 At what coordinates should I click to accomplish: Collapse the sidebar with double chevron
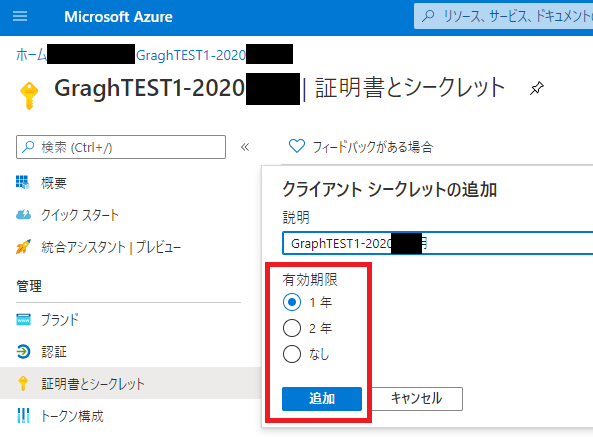pos(245,147)
